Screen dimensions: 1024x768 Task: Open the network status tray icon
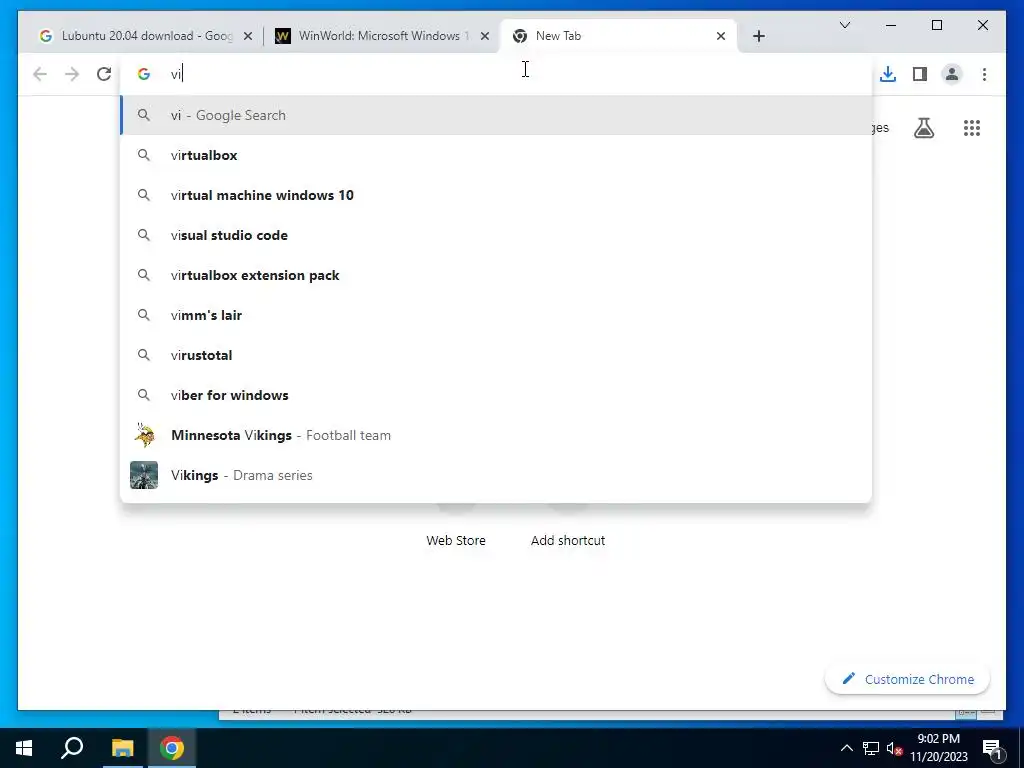coord(871,748)
